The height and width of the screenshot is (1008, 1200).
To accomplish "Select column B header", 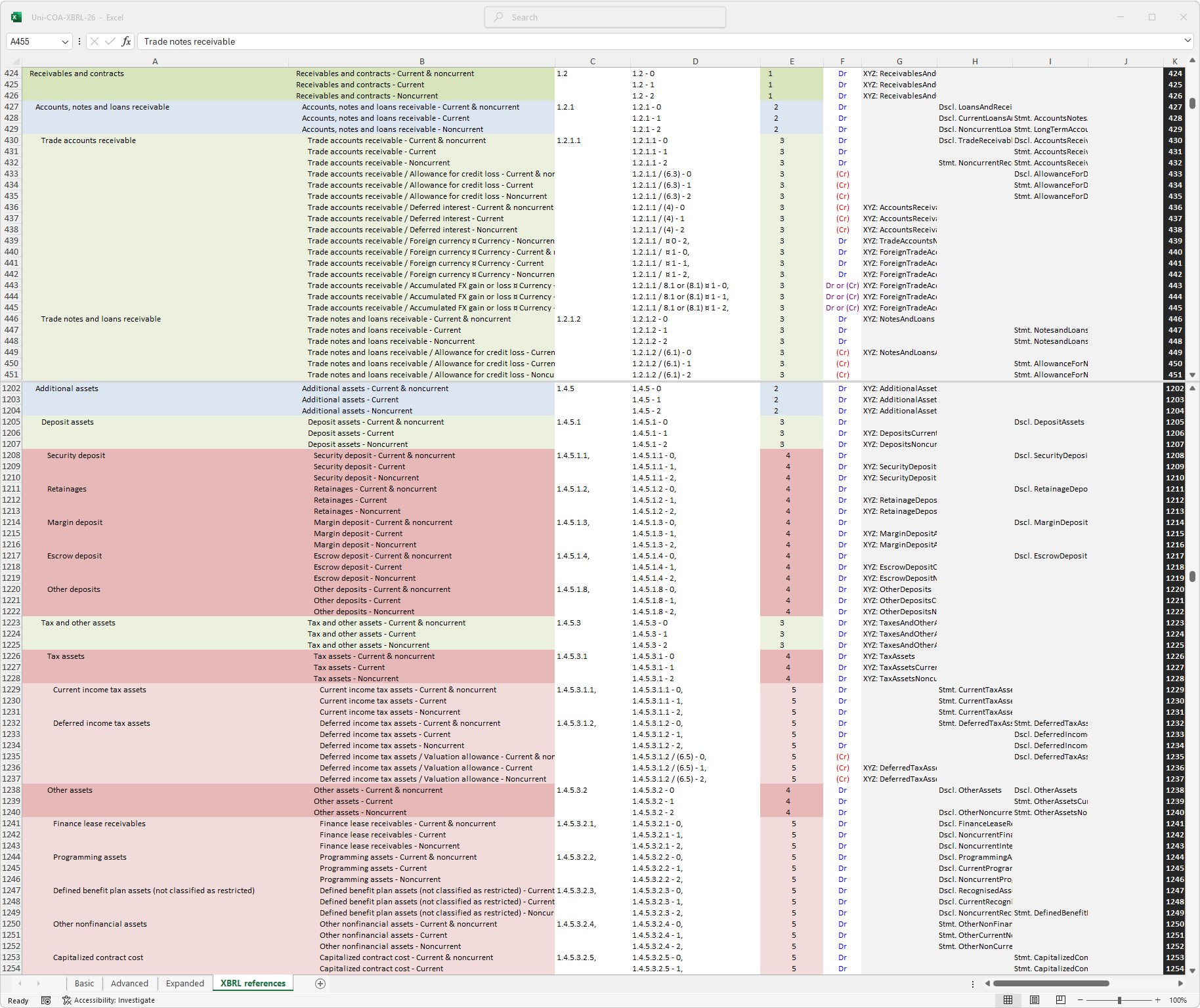I will tap(421, 62).
